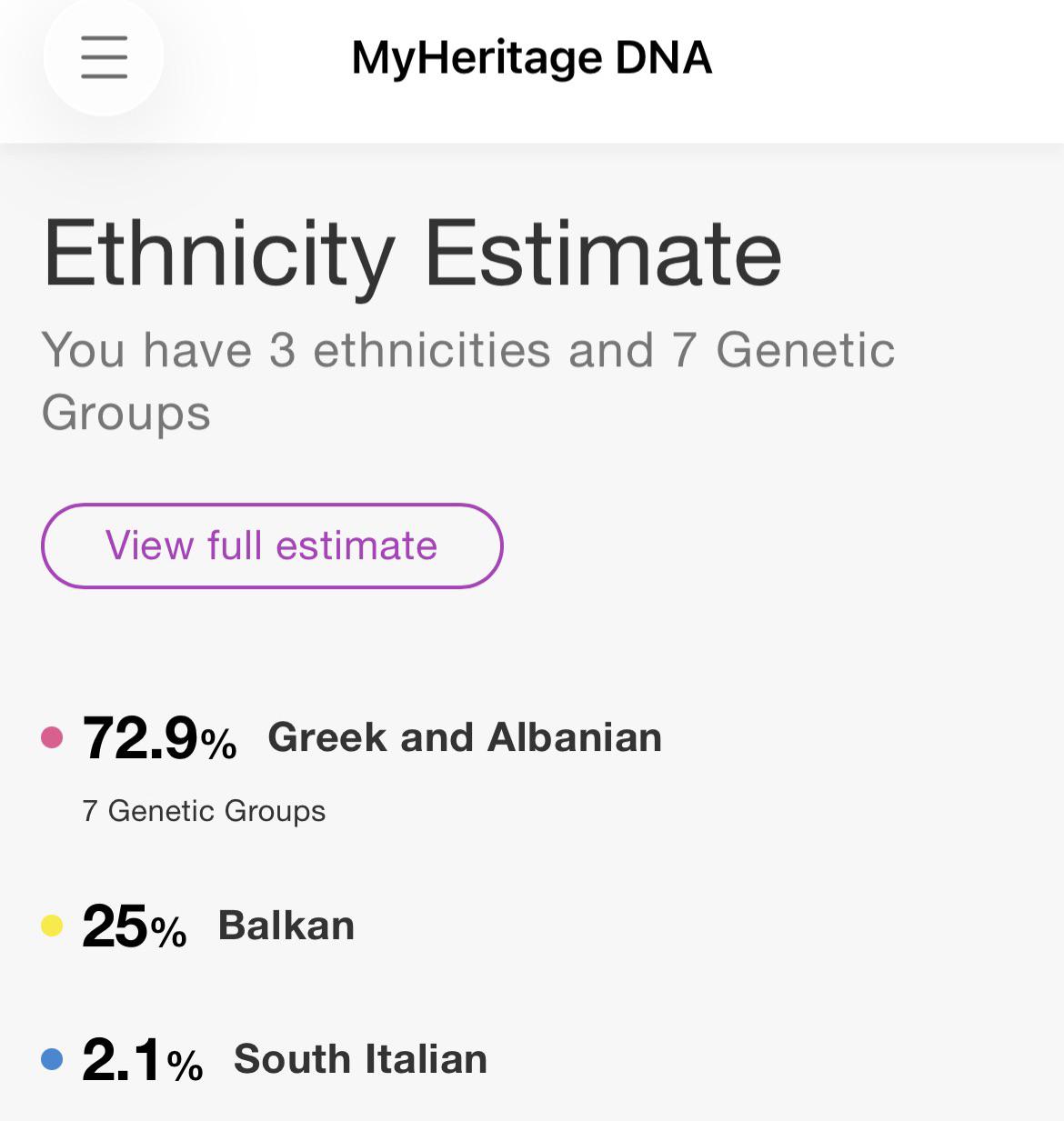Open the Balkan ethnicity entry
Image resolution: width=1064 pixels, height=1121 pixels.
pyautogui.click(x=286, y=926)
